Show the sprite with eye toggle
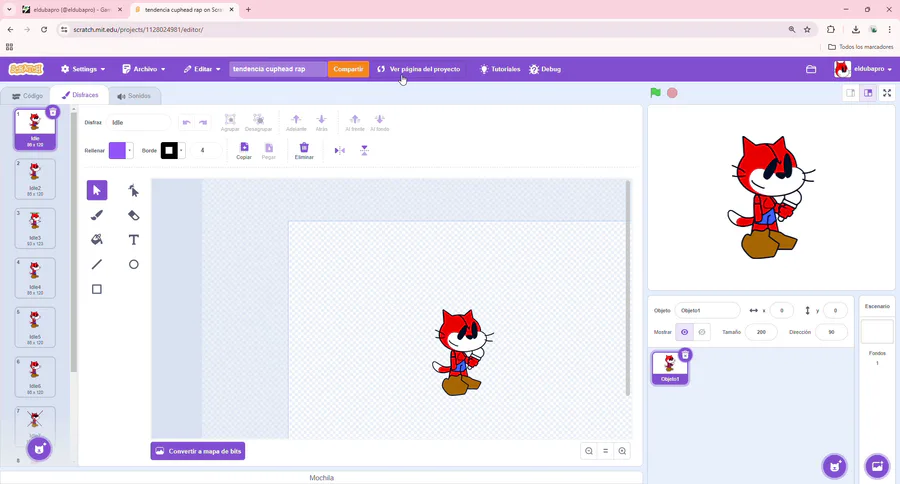 tap(684, 332)
